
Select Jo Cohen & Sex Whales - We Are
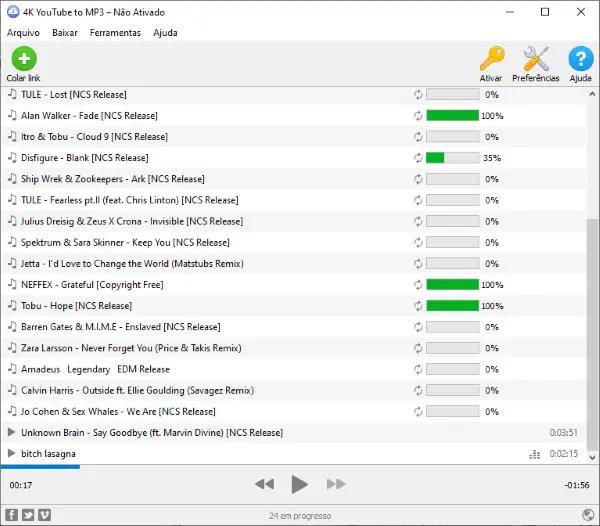click(x=294, y=411)
